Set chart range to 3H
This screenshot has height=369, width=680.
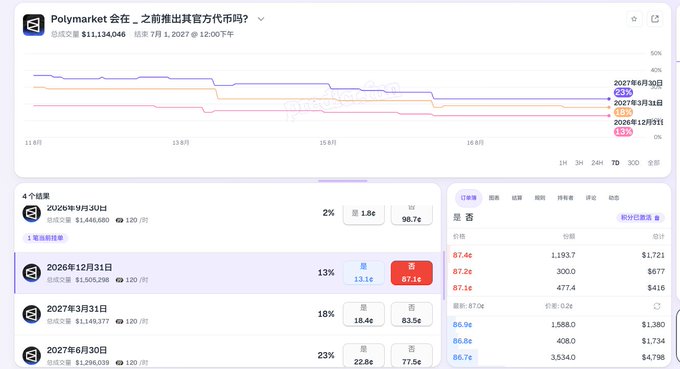click(579, 163)
